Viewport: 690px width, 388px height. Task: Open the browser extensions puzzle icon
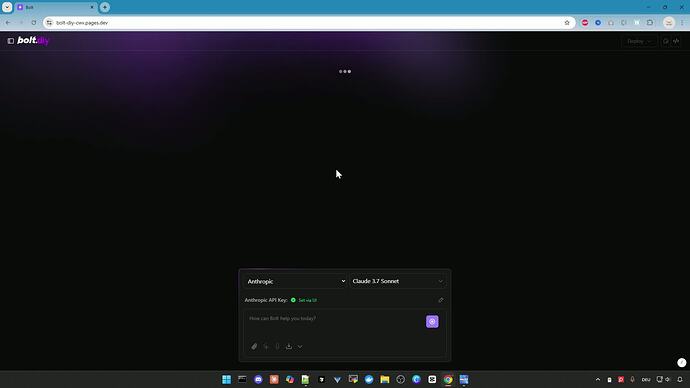pos(650,23)
